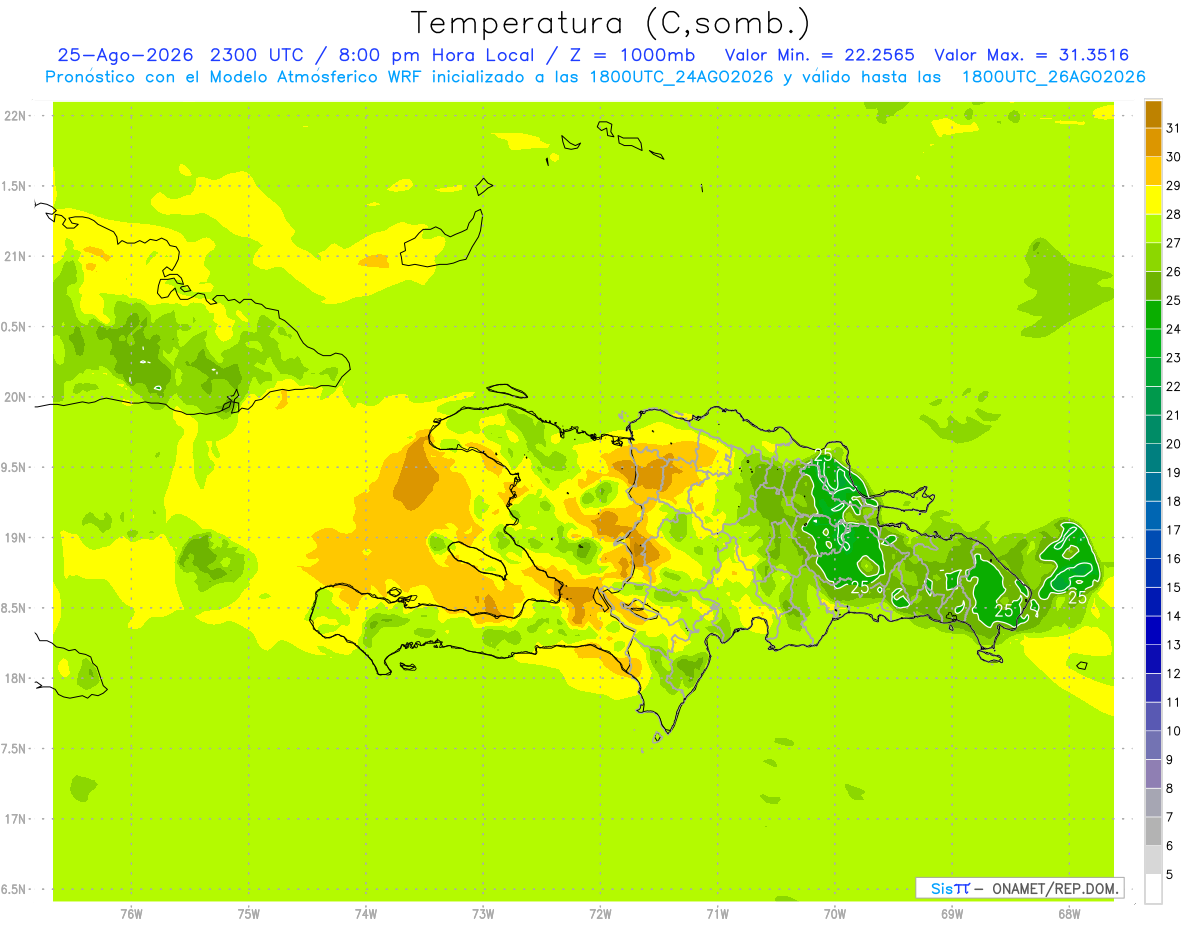Pick the teal colorbar segment between 19 and 20
The width and height of the screenshot is (1200, 927).
(x=1153, y=458)
